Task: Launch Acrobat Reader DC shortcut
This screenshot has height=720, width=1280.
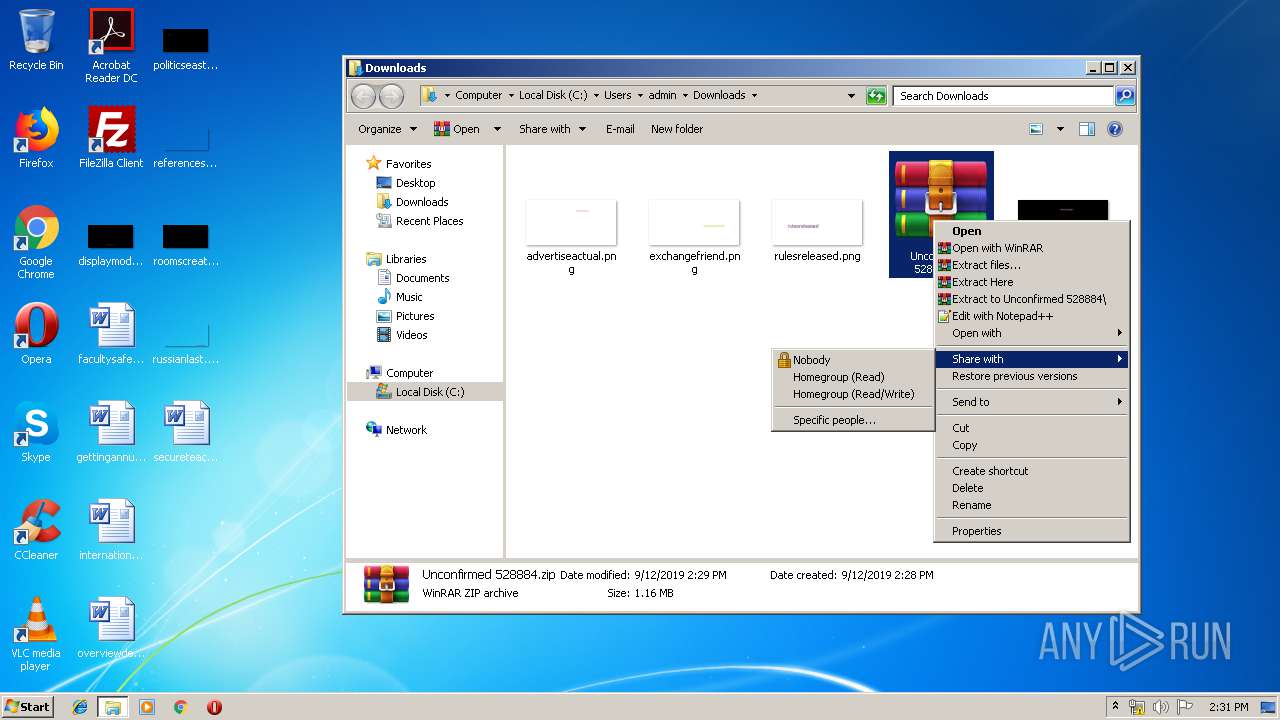Action: click(x=111, y=45)
